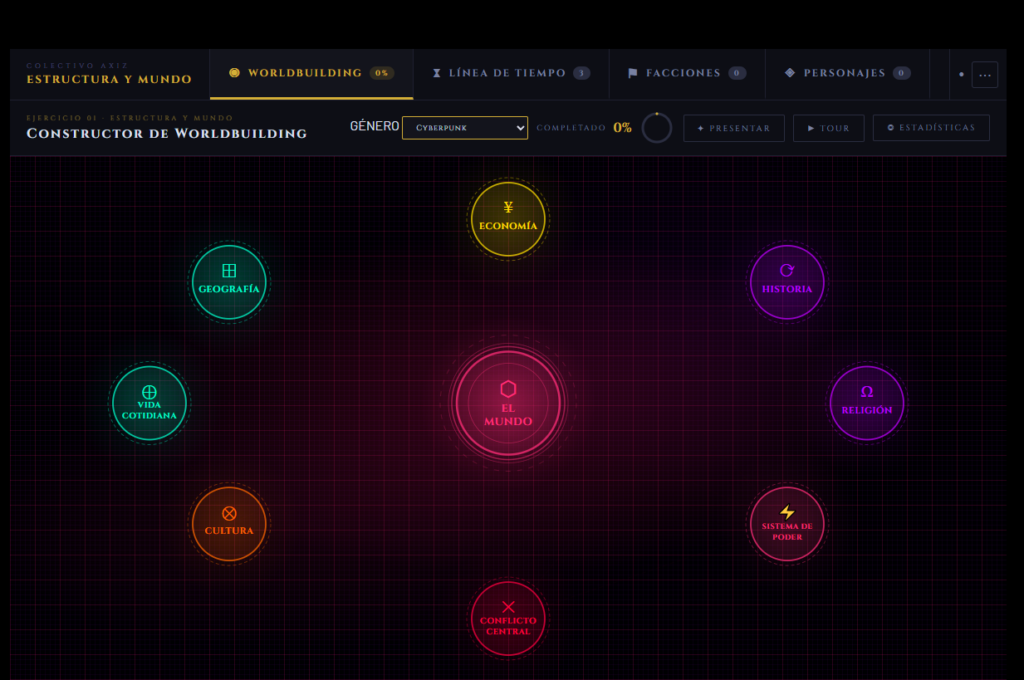Screen dimensions: 1024x680
Task: Select the Religión omega node
Action: pos(867,403)
